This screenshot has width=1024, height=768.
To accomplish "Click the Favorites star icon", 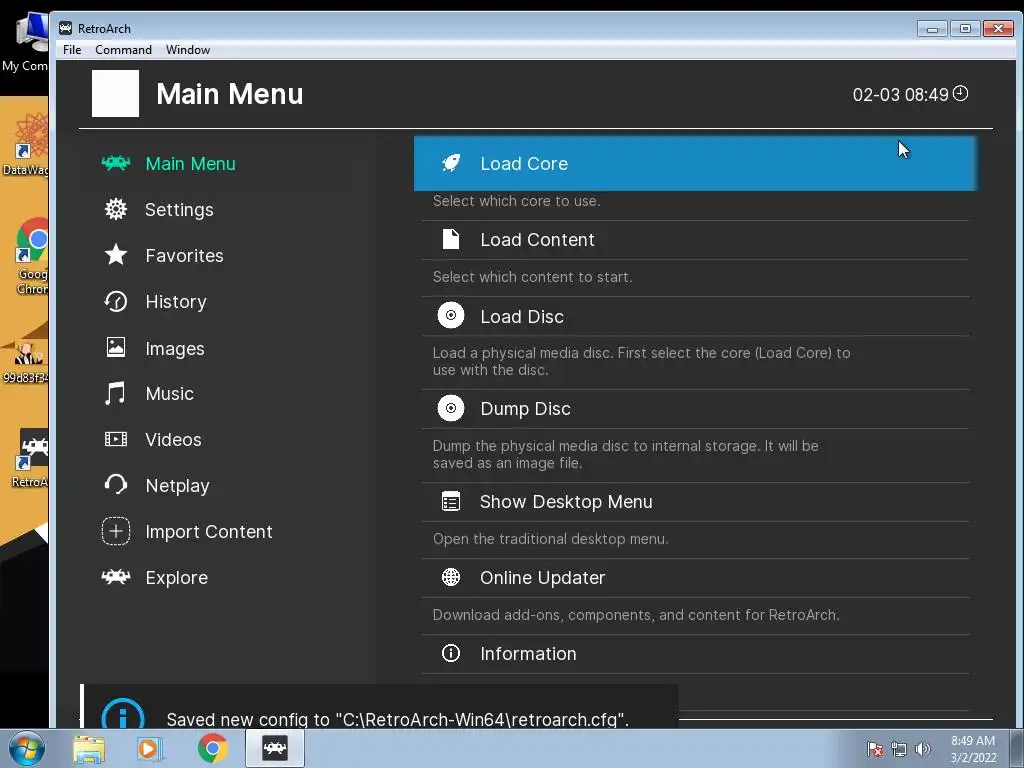I will pos(116,255).
